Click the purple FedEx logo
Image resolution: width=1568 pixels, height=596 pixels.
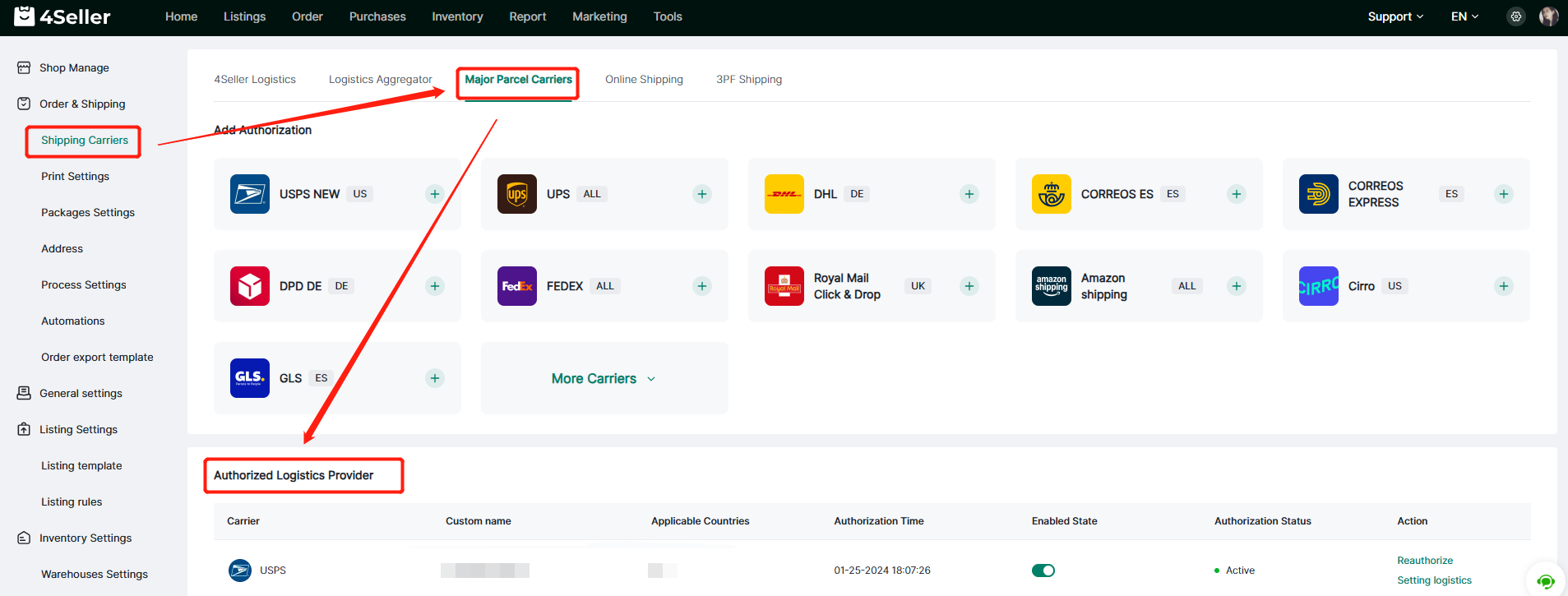tap(517, 286)
